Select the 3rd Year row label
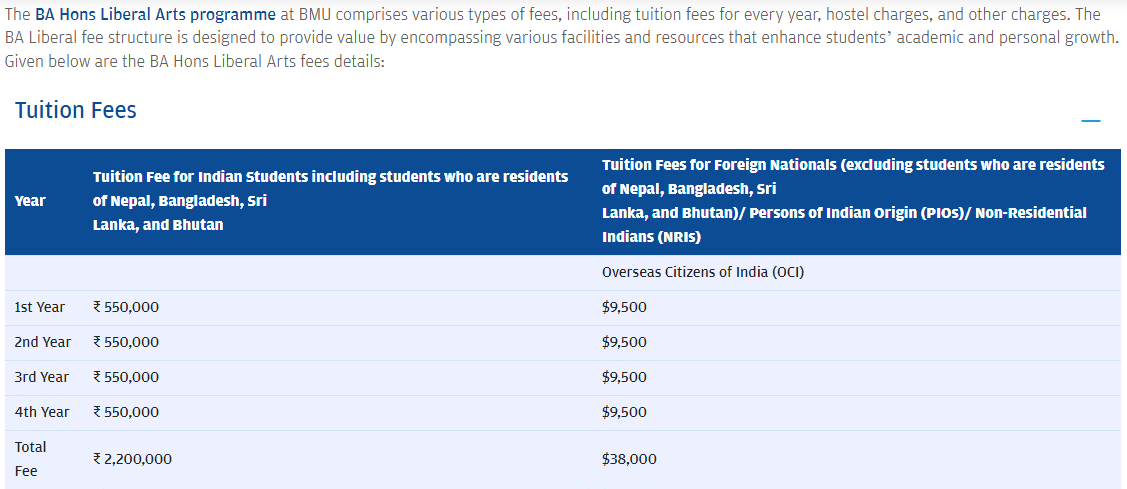The height and width of the screenshot is (489, 1127). coord(42,377)
